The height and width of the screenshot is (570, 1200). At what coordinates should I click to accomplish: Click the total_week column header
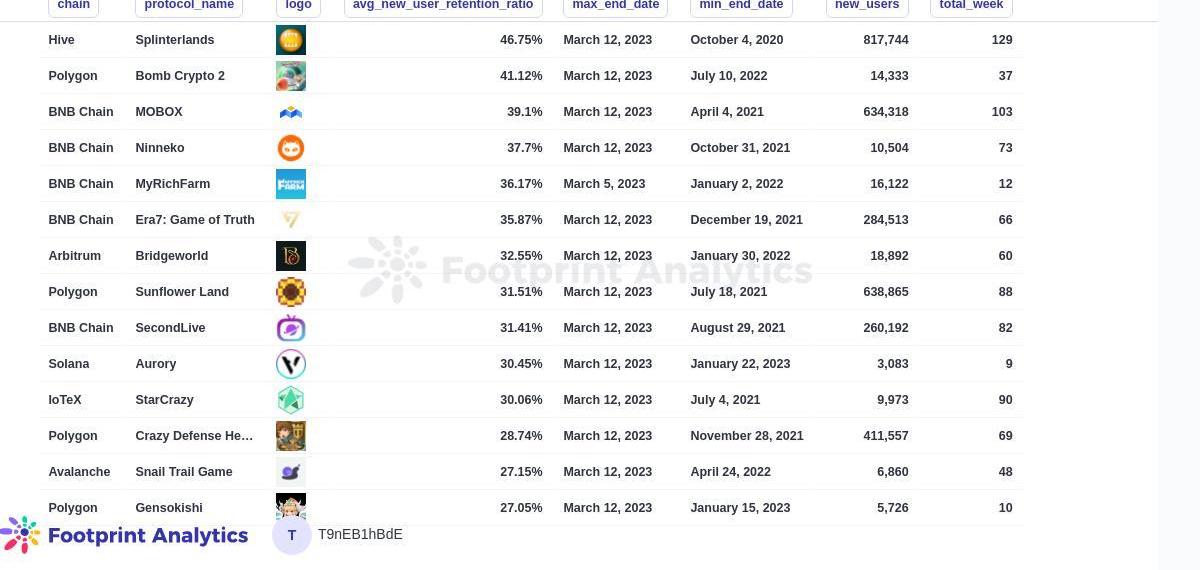(x=970, y=6)
